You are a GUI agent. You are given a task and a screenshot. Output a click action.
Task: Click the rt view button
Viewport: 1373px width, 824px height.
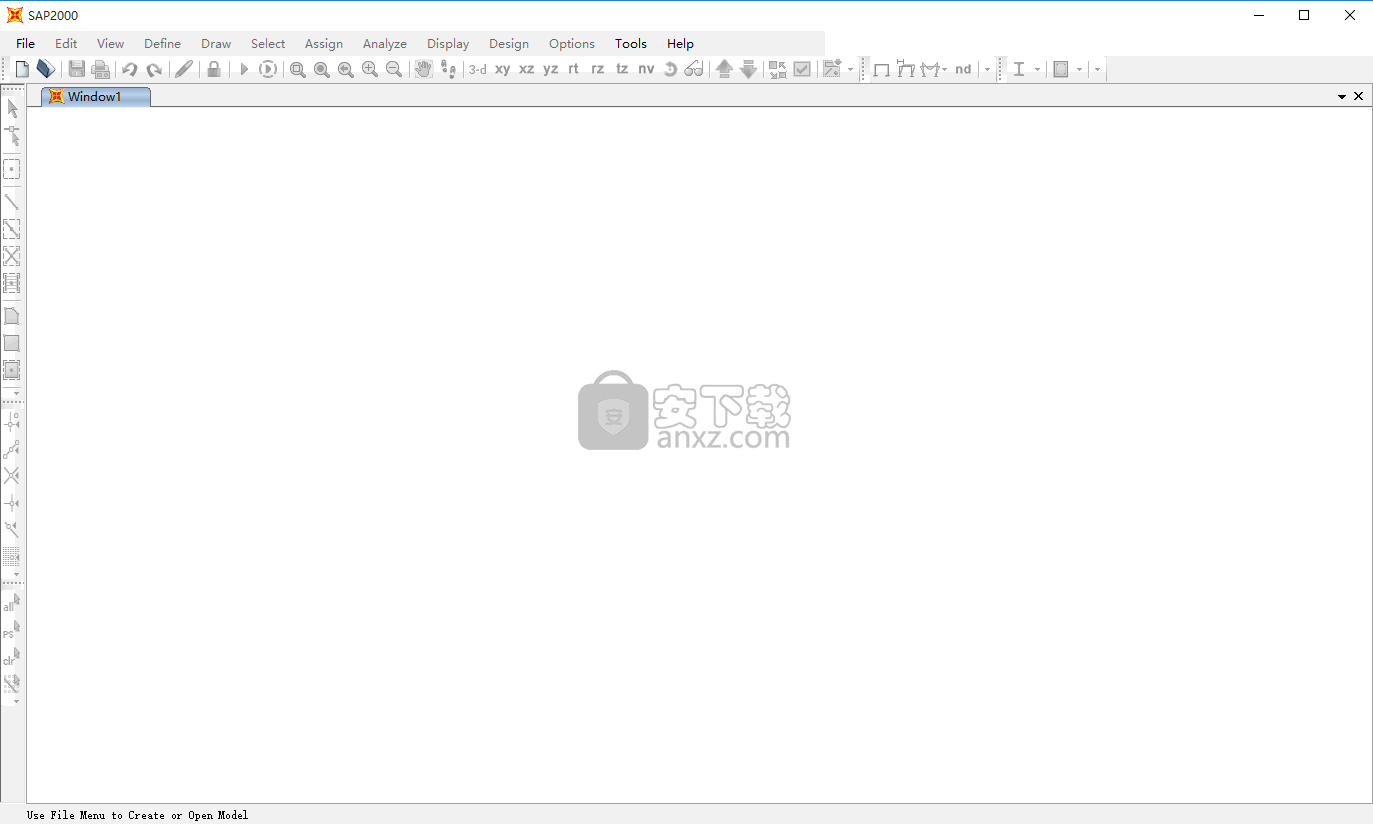pos(573,69)
